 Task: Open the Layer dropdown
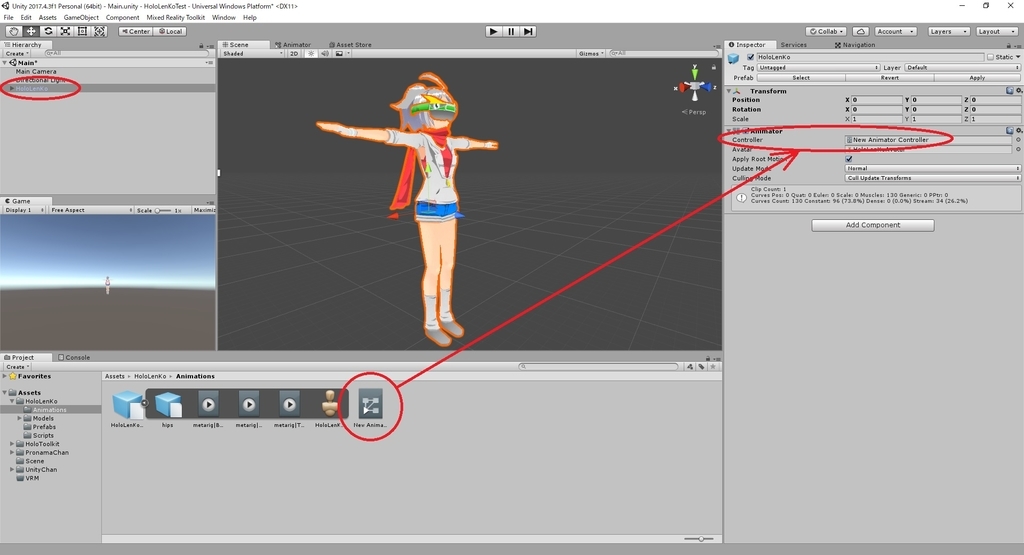[962, 67]
